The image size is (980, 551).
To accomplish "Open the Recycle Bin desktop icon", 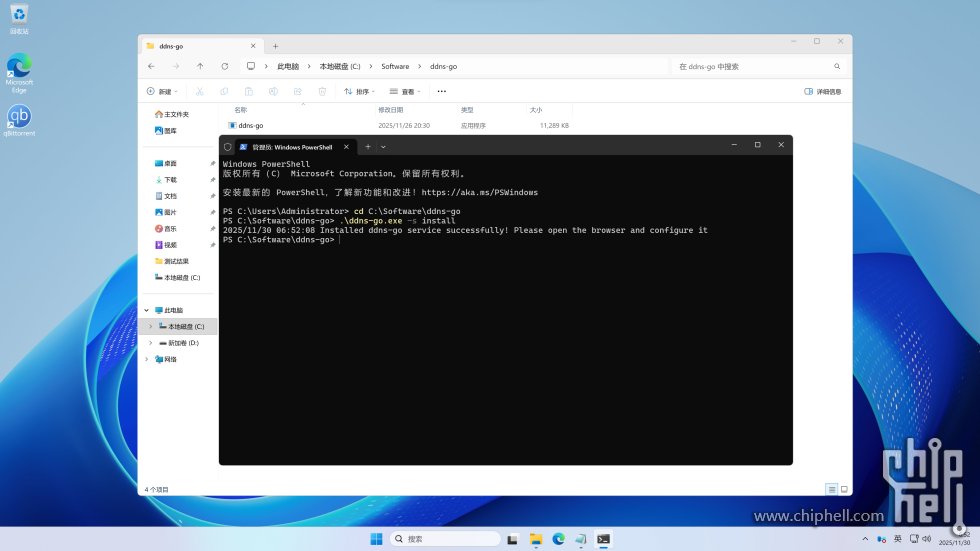I will (x=19, y=16).
